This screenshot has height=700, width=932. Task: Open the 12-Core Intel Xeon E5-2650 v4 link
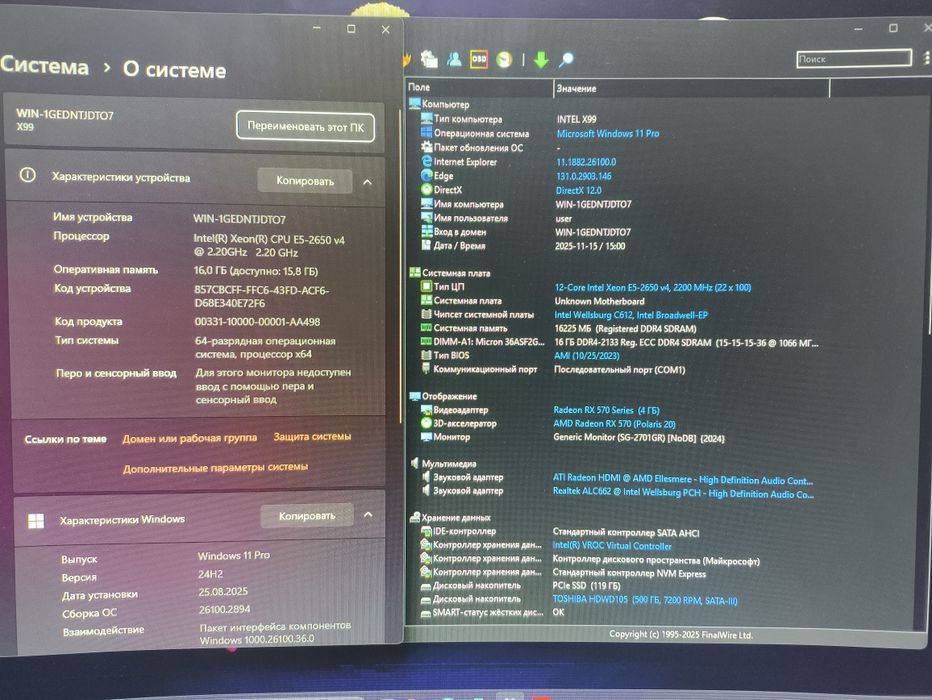[x=653, y=288]
